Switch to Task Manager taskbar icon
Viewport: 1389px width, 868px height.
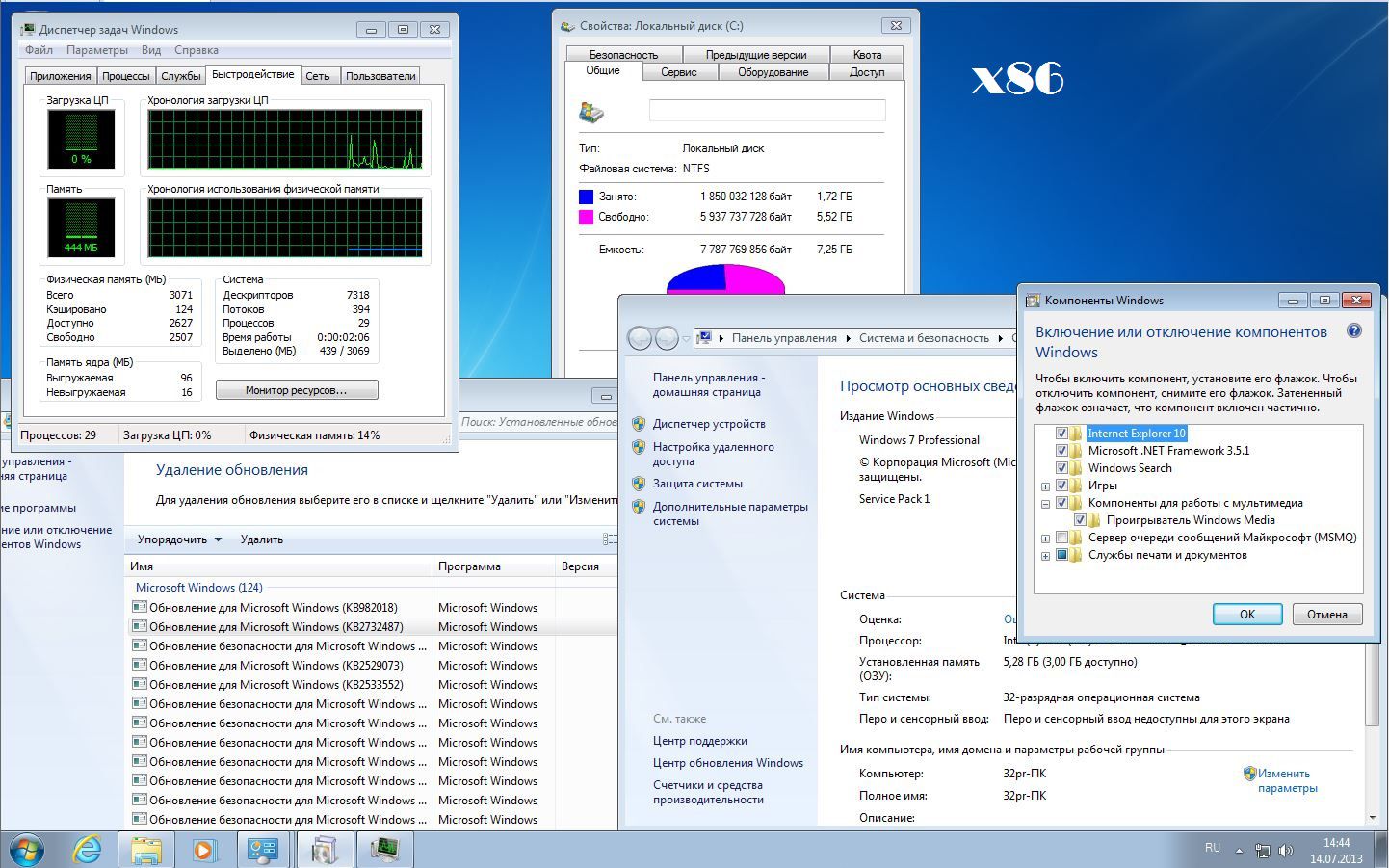pyautogui.click(x=385, y=850)
